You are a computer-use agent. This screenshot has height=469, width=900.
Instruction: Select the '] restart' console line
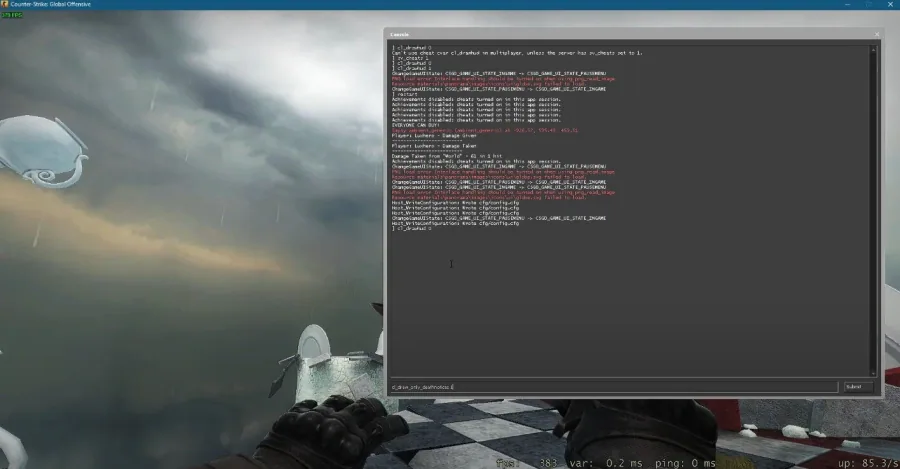(x=405, y=94)
